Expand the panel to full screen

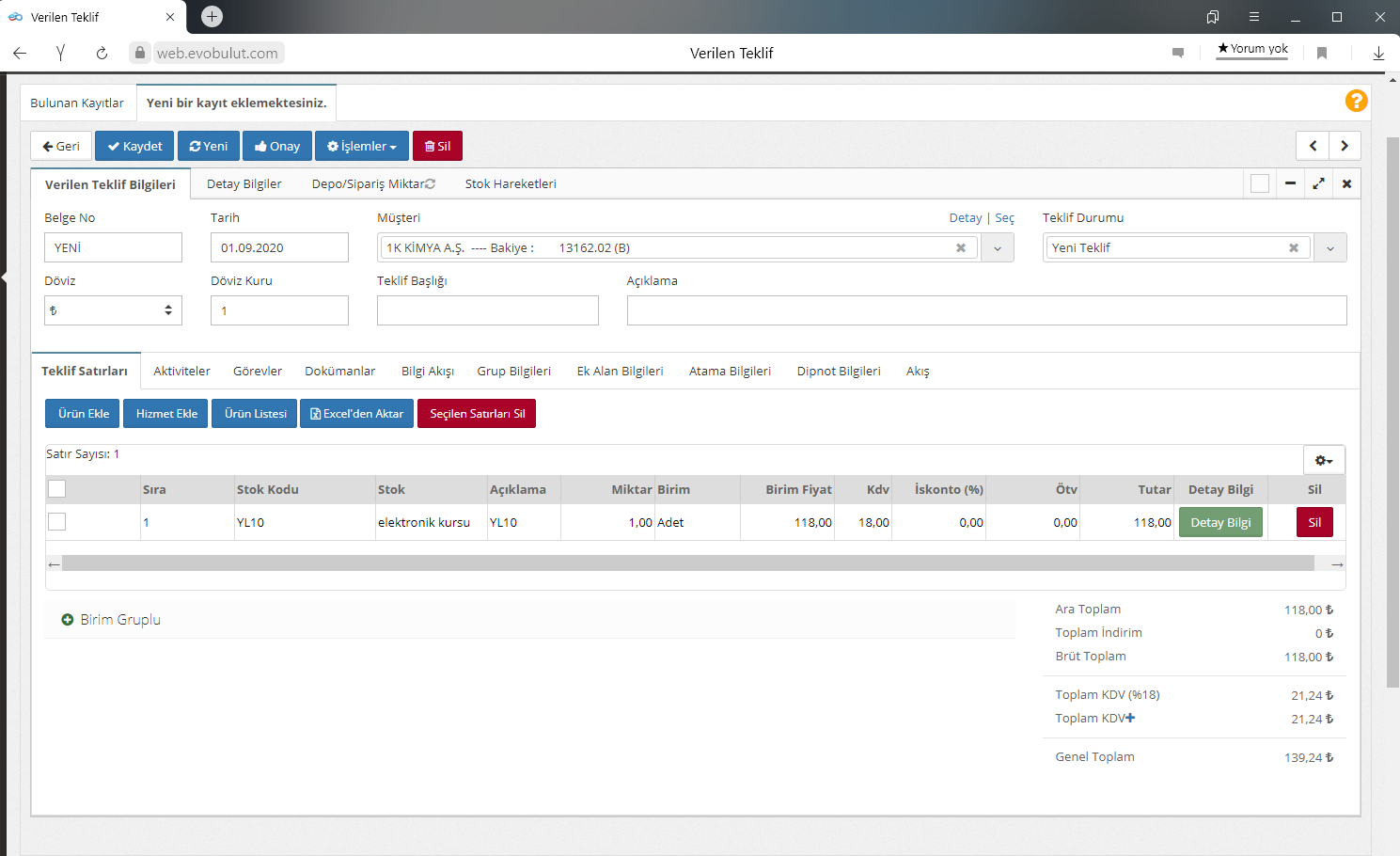point(1318,183)
